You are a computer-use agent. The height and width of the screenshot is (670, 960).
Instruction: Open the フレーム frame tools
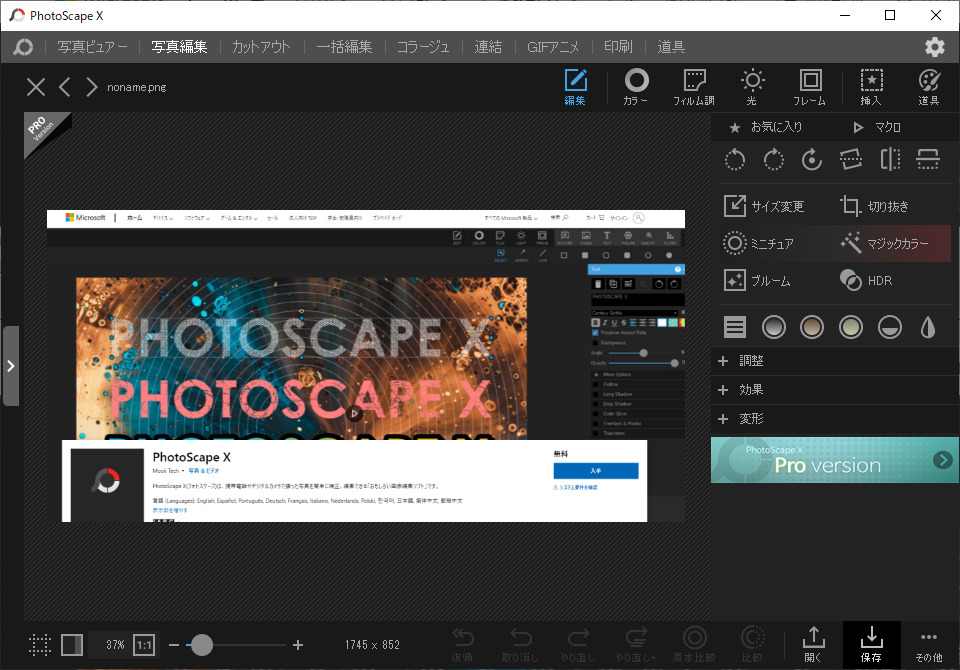(x=809, y=87)
